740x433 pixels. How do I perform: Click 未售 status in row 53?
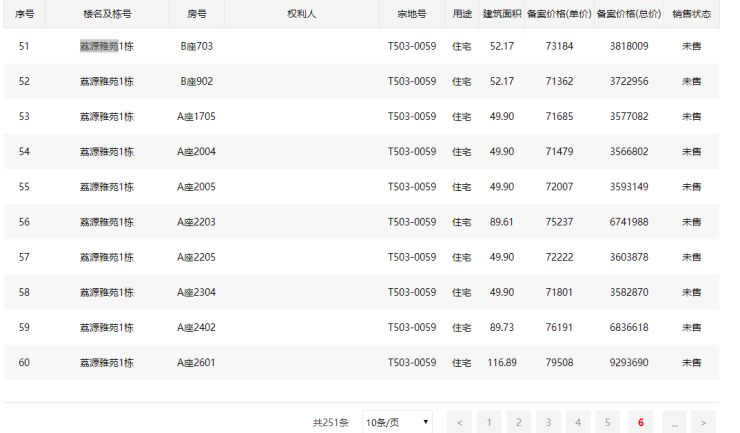[x=691, y=116]
